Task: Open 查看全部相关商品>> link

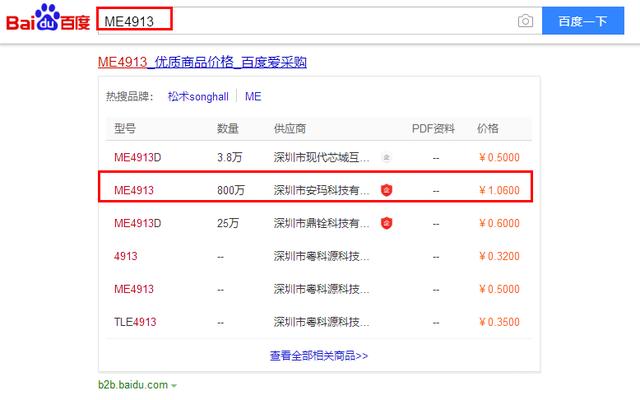Action: (319, 356)
